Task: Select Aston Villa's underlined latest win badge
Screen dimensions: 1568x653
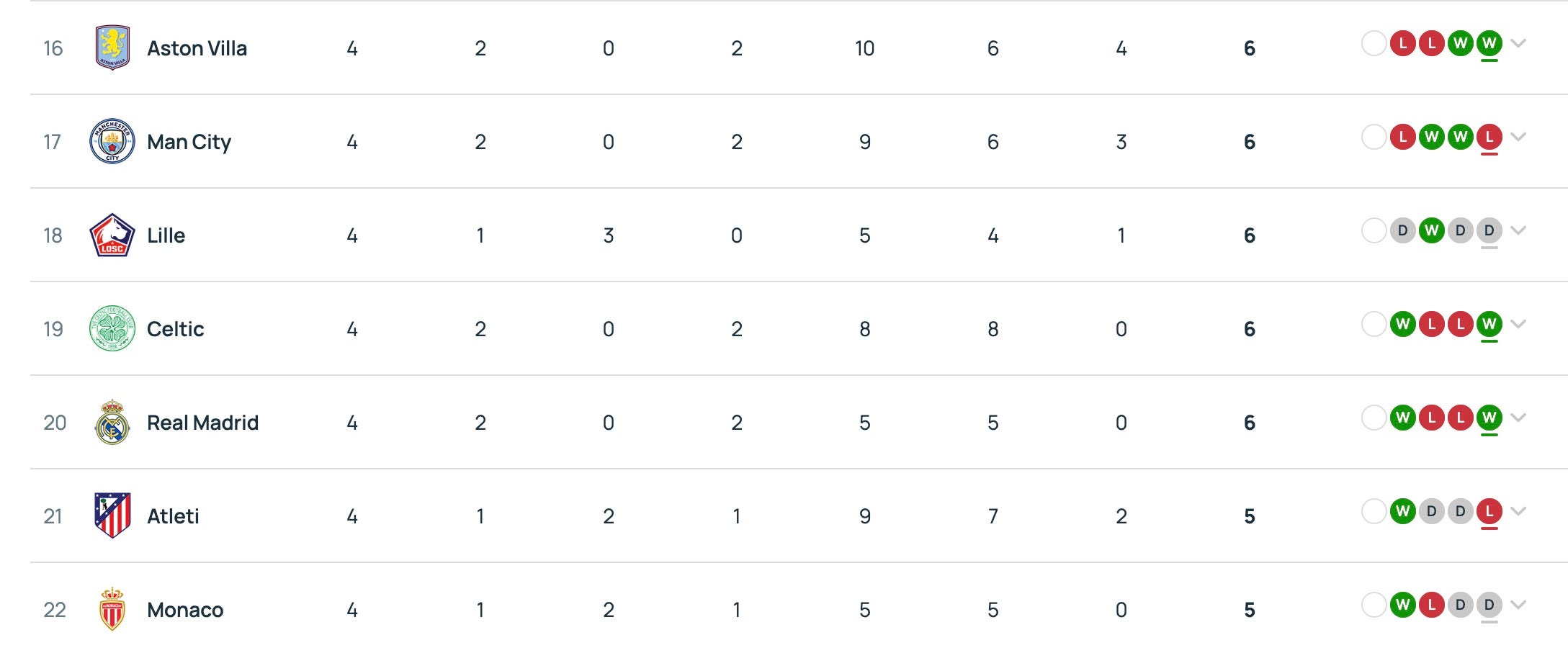Action: [x=1489, y=43]
